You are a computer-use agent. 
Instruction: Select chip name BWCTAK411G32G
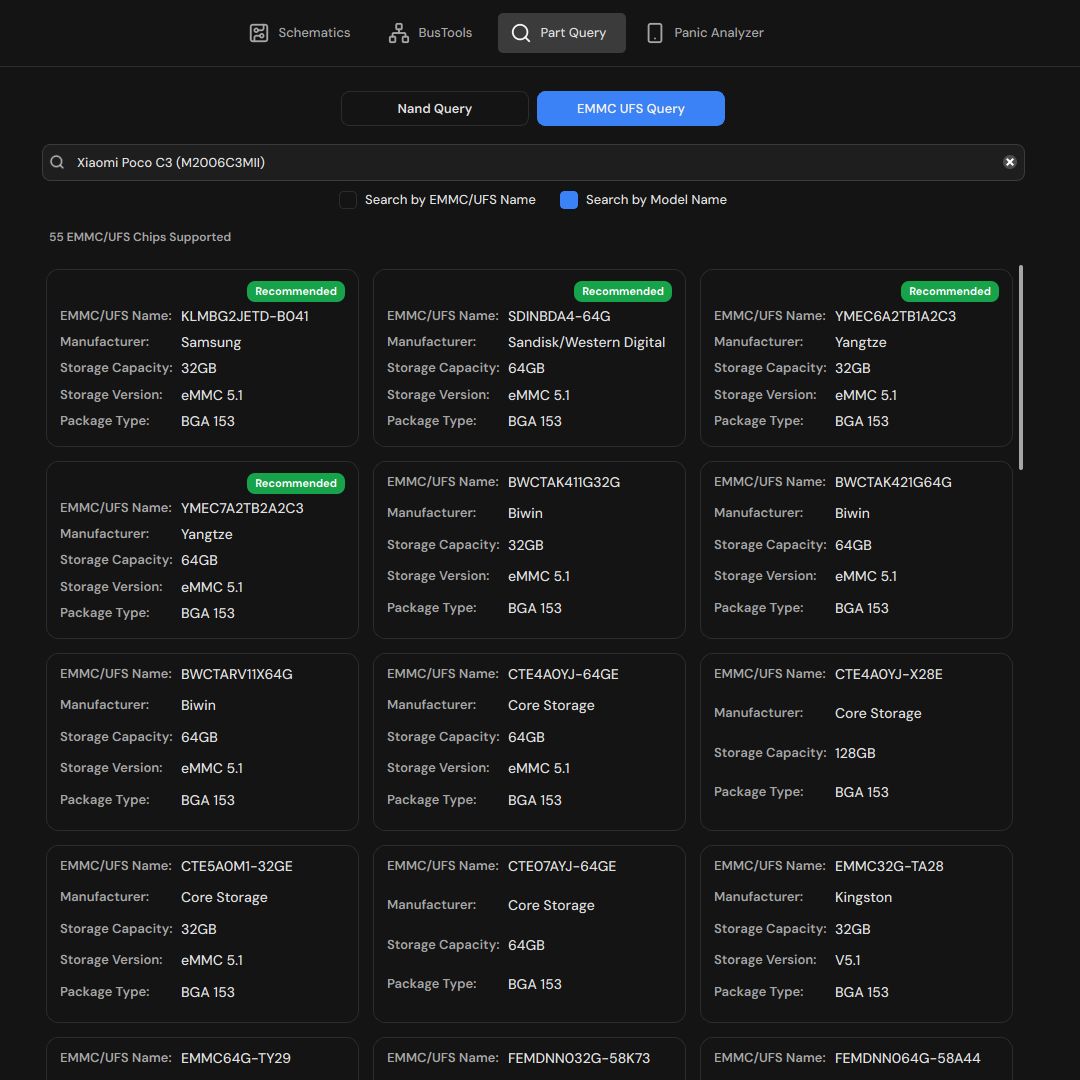pos(563,482)
